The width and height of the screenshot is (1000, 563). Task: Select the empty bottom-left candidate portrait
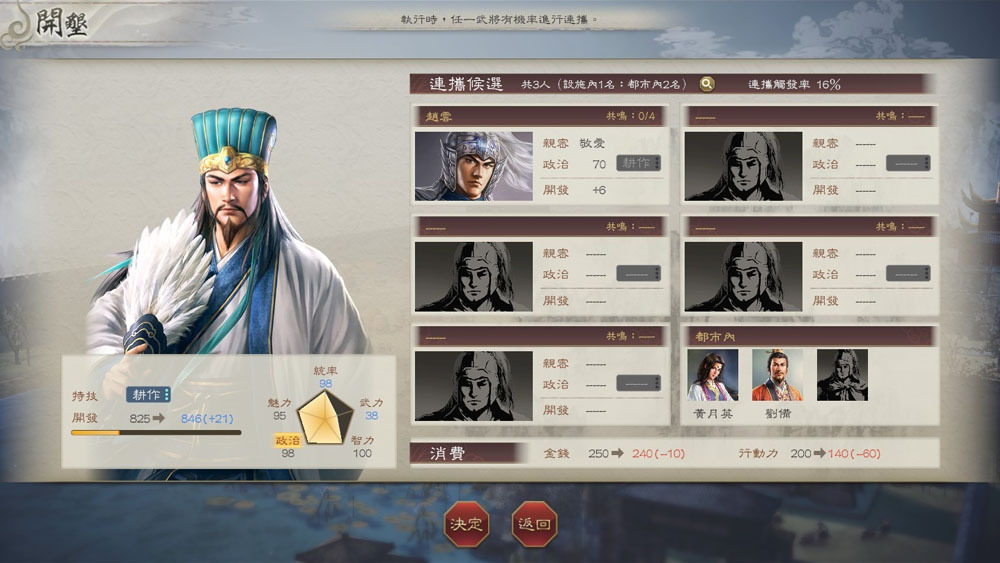pos(473,386)
